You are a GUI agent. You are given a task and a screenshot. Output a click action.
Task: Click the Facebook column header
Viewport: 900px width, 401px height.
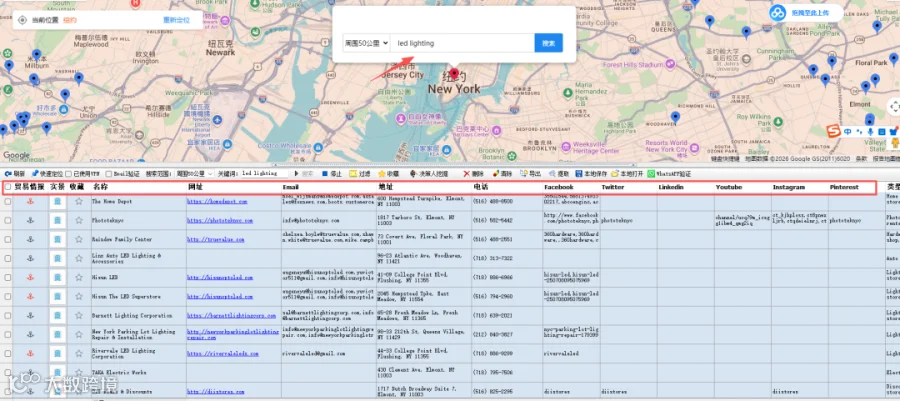coord(558,187)
